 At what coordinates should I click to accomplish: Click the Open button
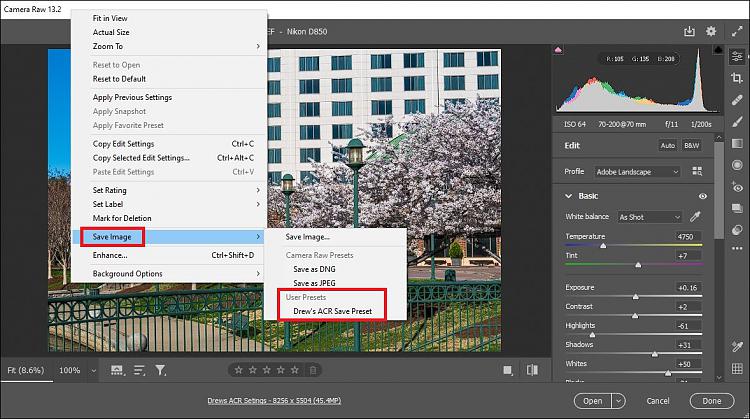(593, 401)
